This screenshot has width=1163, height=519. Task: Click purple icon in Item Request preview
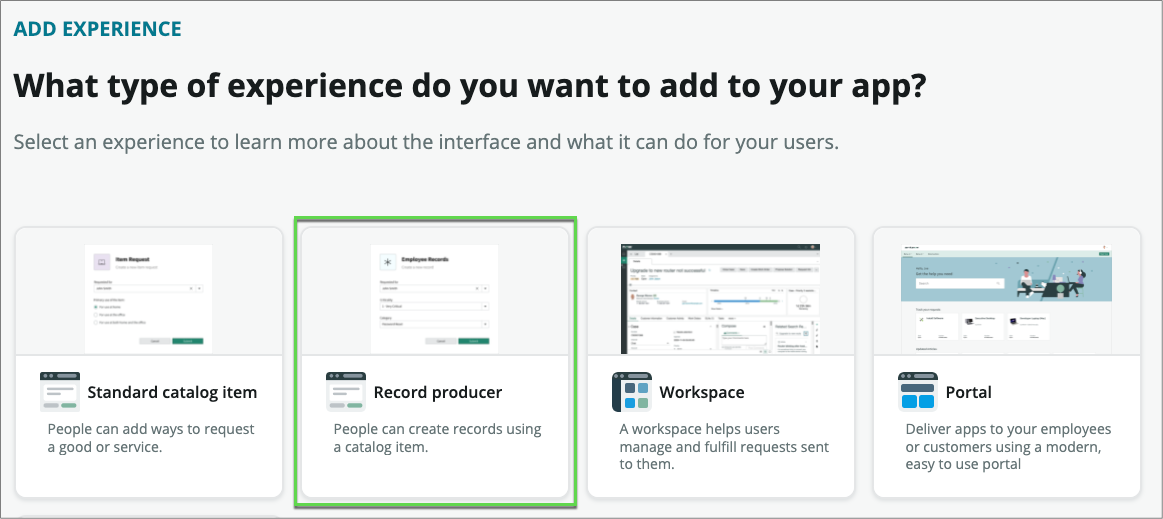click(101, 263)
